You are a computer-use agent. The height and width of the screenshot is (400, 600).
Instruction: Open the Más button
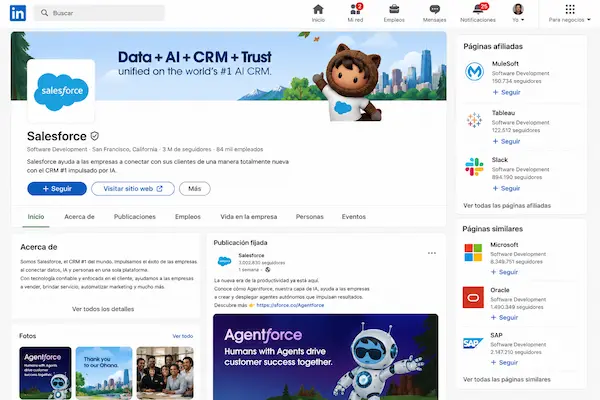click(x=195, y=189)
